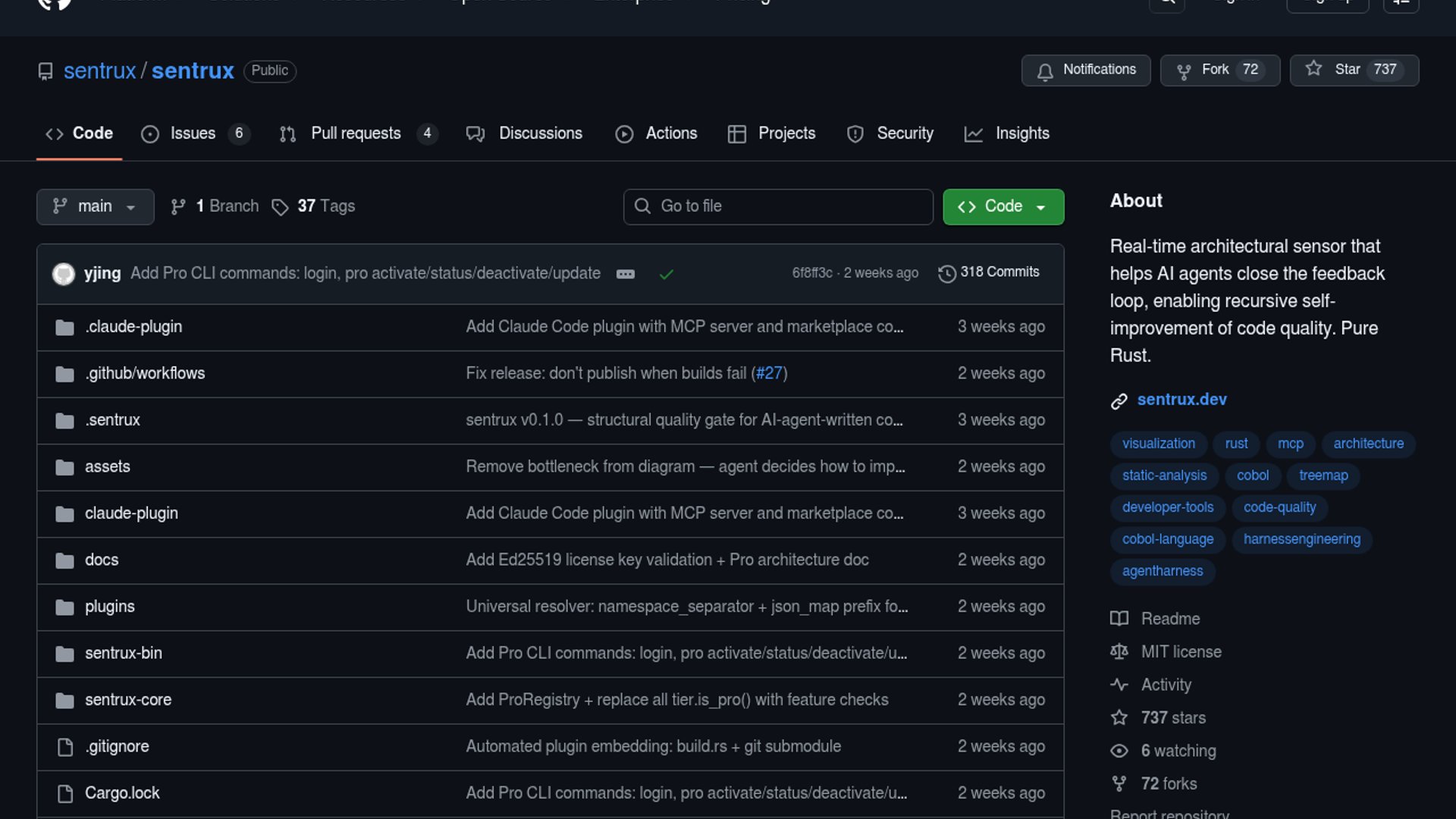Open the commit history clock icon

[946, 273]
